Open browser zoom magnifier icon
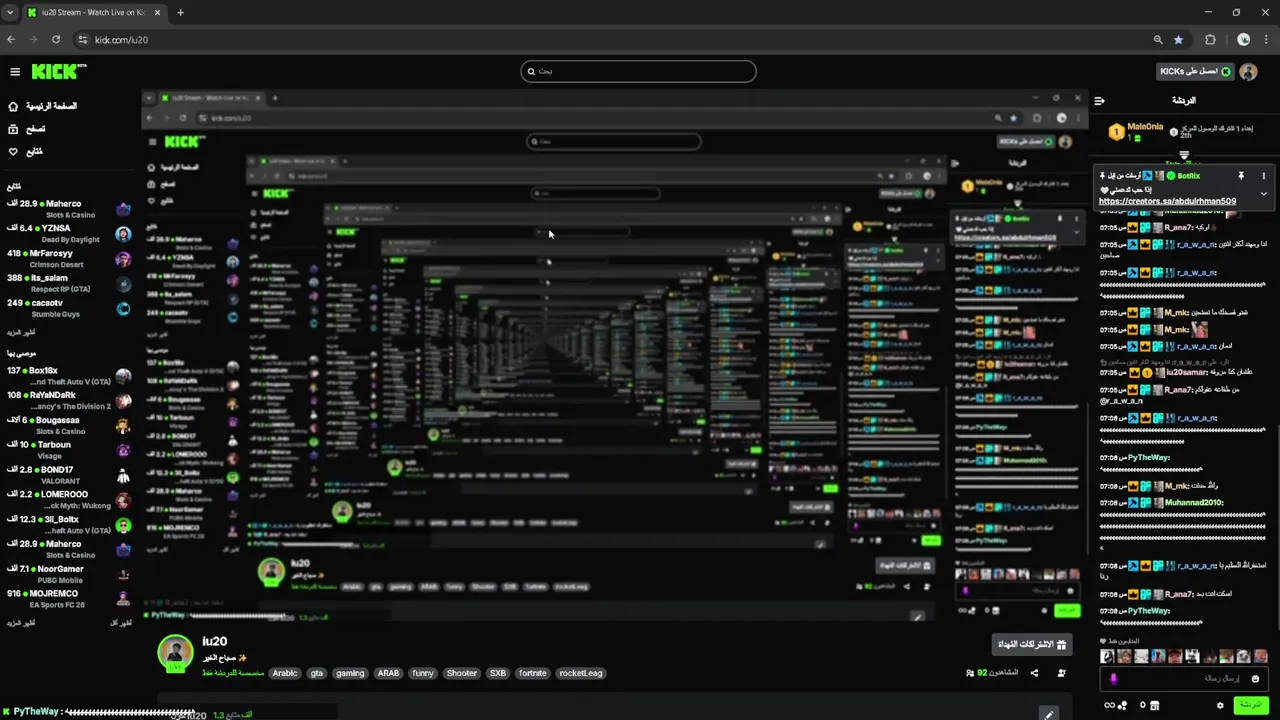This screenshot has width=1280, height=720. [1158, 40]
